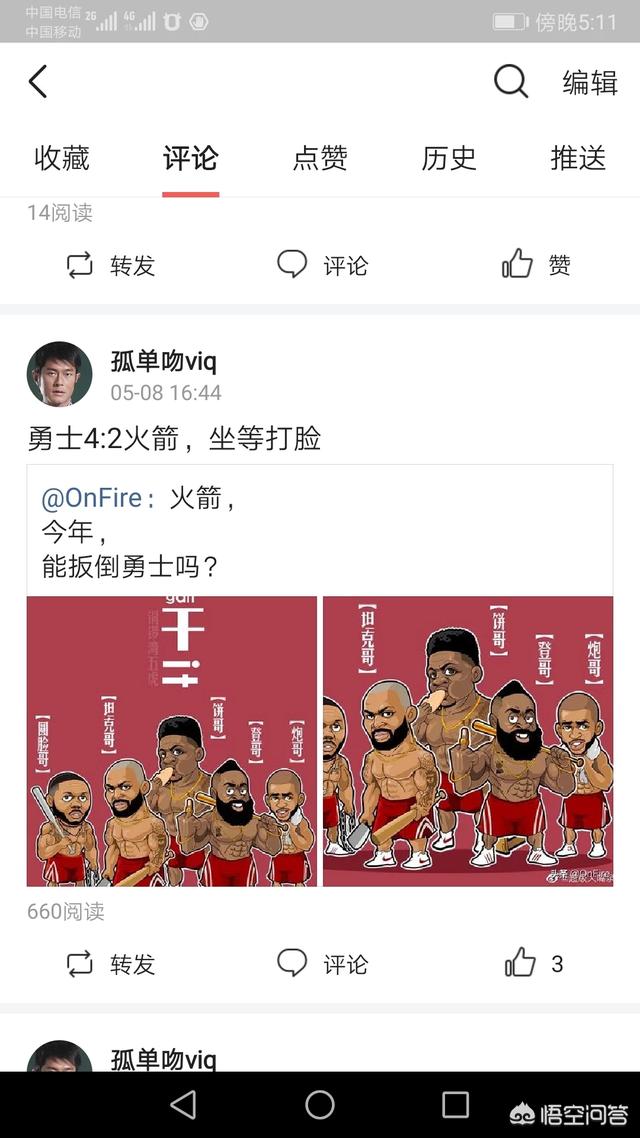
Task: Select the 评论 tab
Action: [190, 157]
